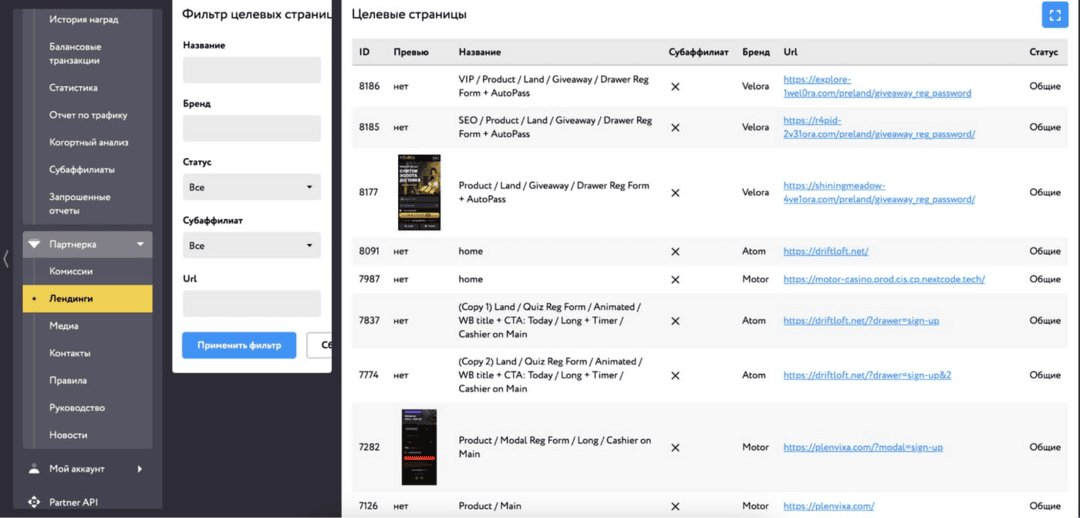Click the Субаффилиат X mark in row 7774
1080x518 pixels.
coord(675,375)
